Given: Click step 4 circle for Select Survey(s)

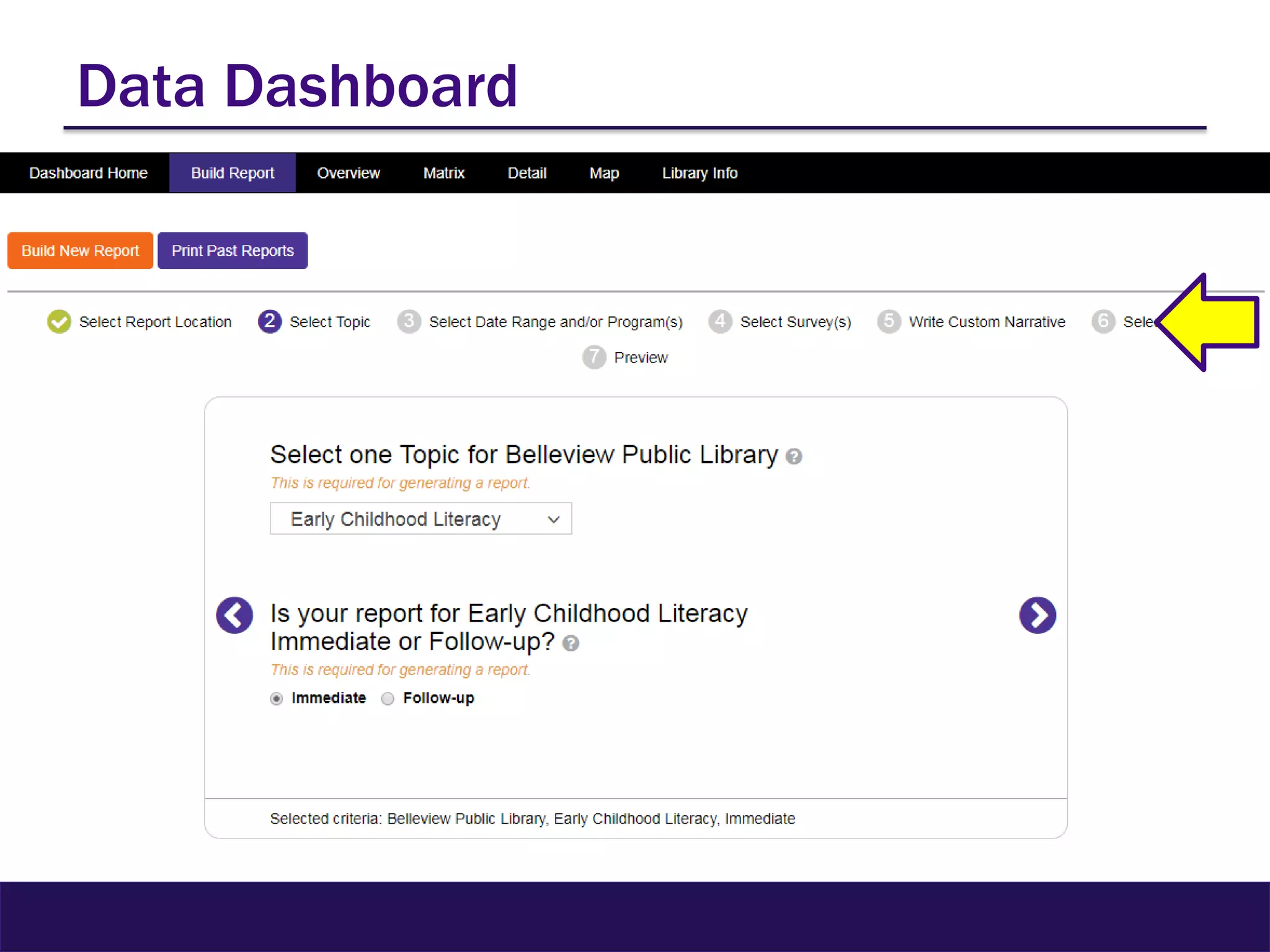Looking at the screenshot, I should click(x=720, y=322).
